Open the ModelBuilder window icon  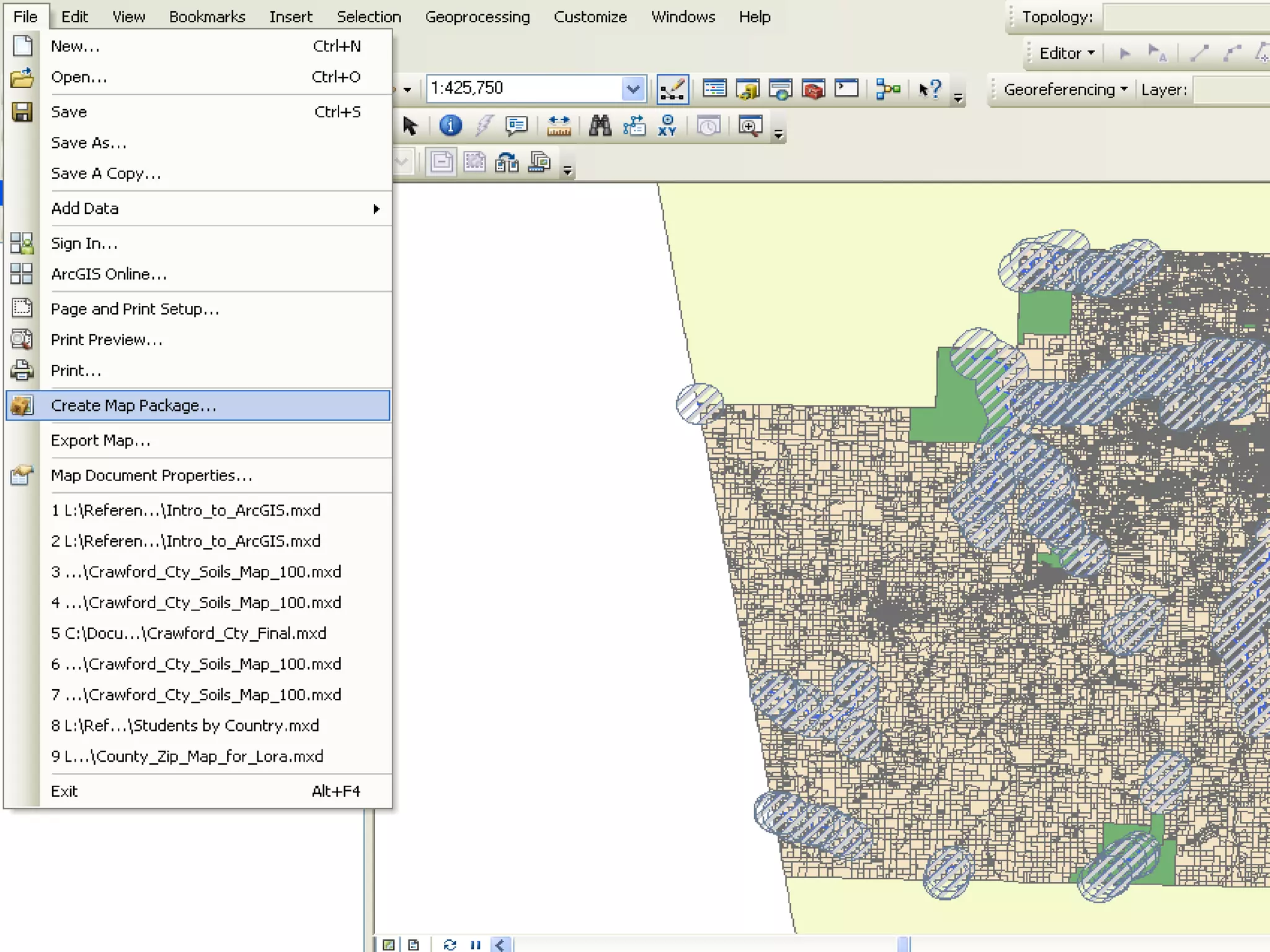(x=888, y=89)
